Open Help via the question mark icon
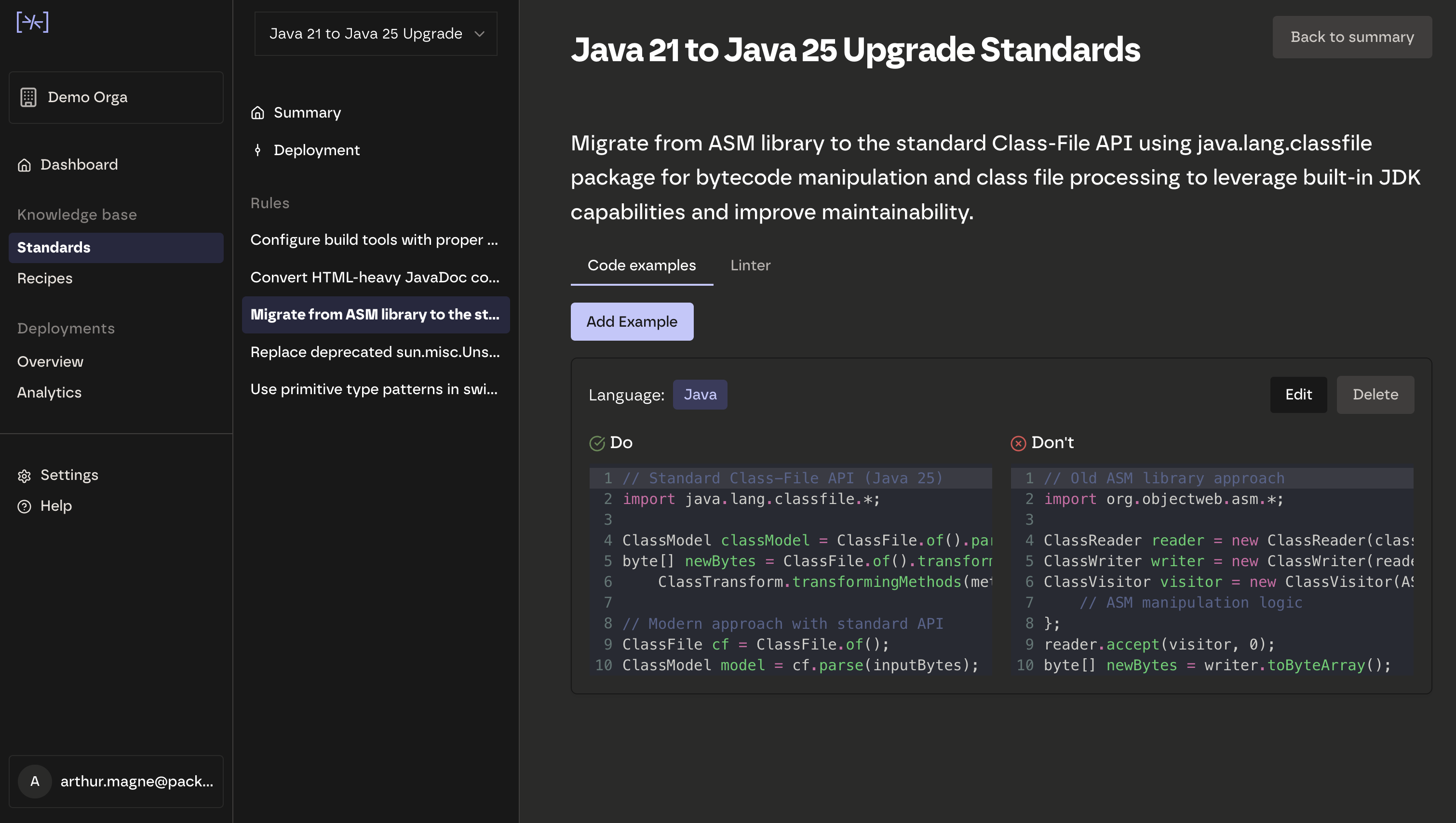Screen dimensions: 1456x823 pos(25,506)
